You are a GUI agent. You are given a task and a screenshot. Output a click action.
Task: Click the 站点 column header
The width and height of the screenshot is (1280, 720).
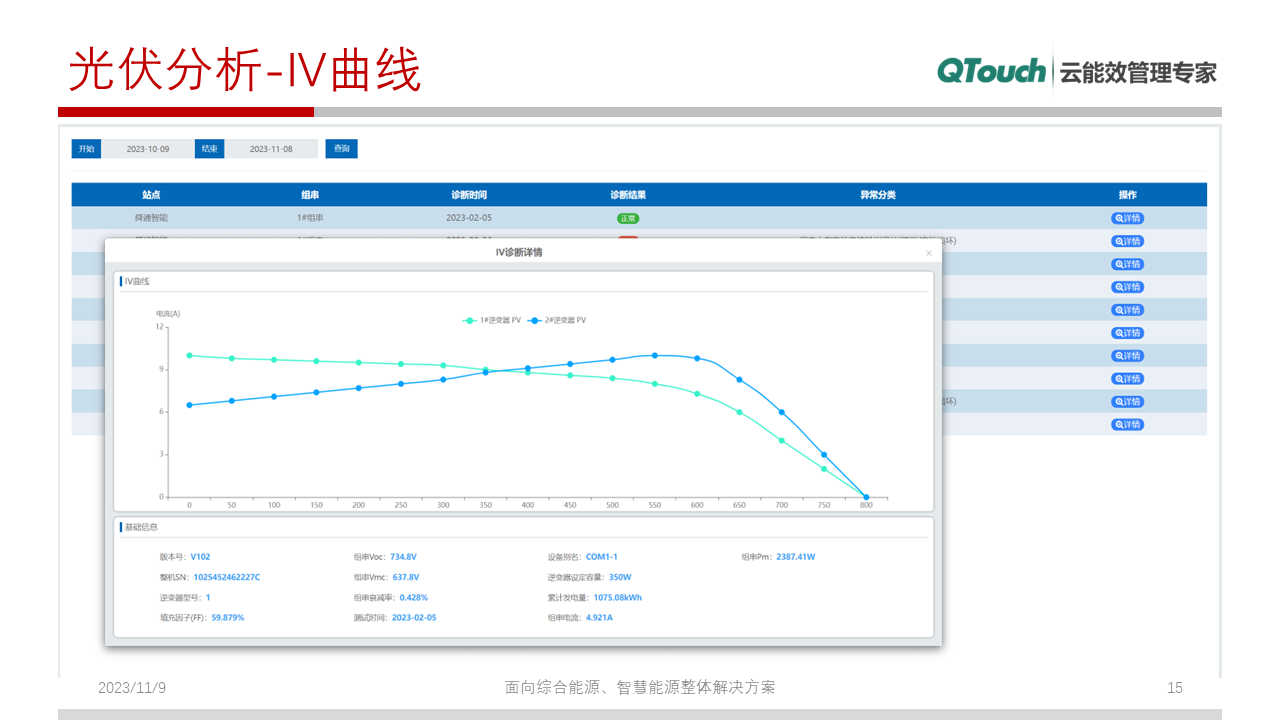(x=151, y=195)
